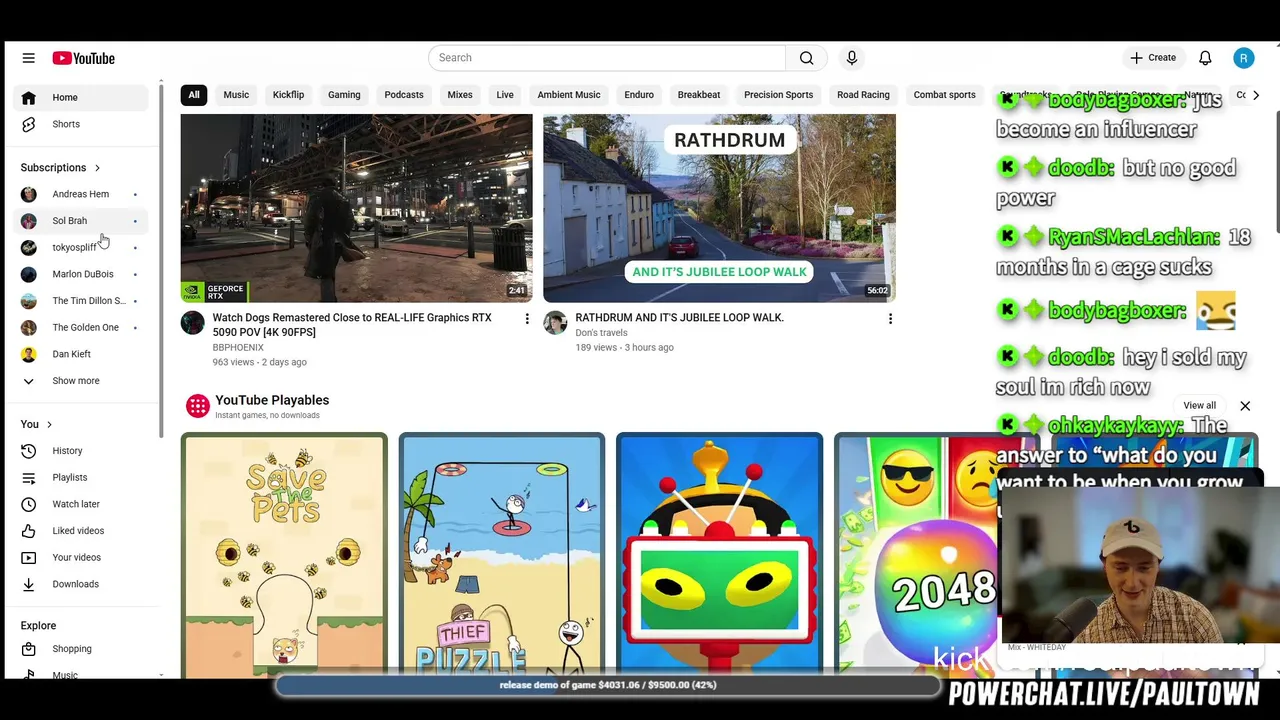Select the Podcasts filter chip
Viewport: 1280px width, 720px height.
click(404, 95)
